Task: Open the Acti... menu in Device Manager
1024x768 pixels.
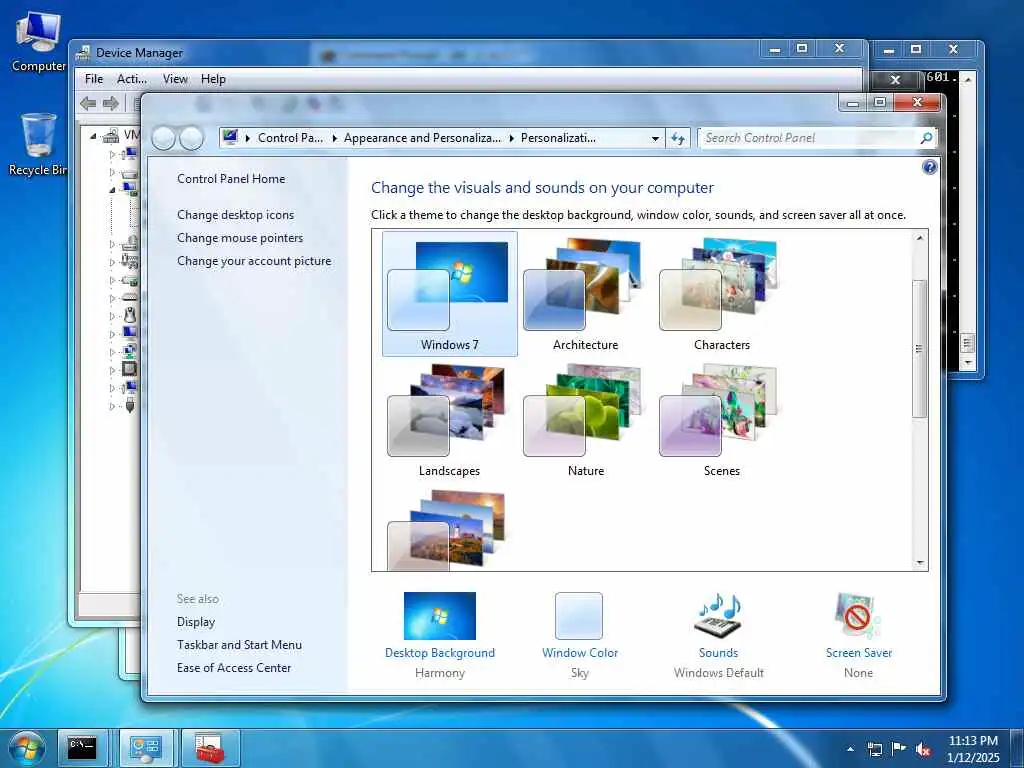Action: tap(132, 79)
